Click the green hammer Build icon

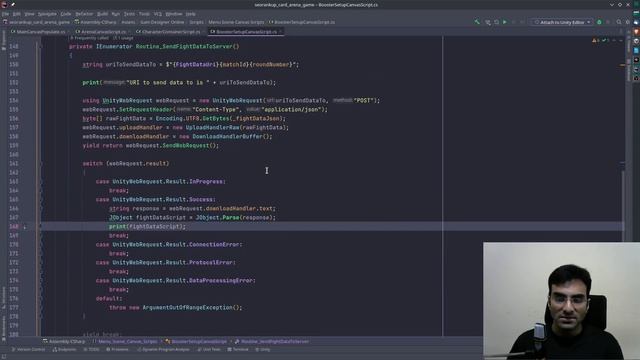pyautogui.click(x=477, y=22)
